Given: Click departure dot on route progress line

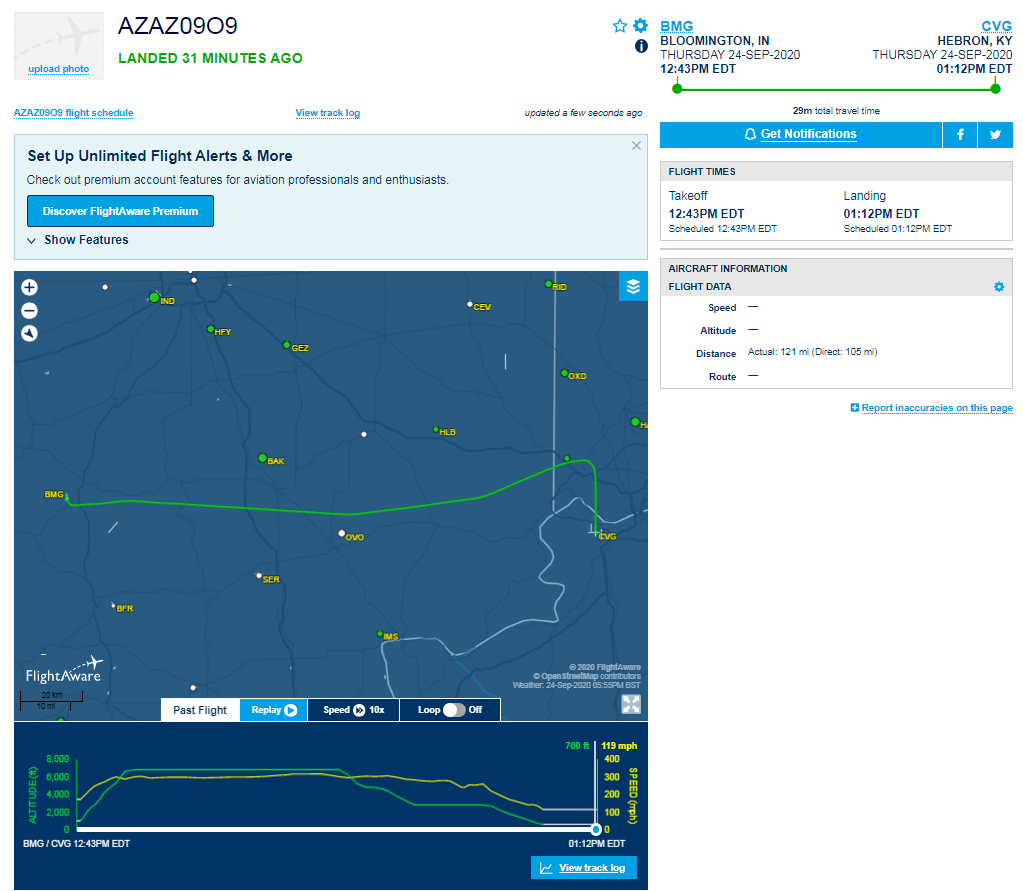Looking at the screenshot, I should (677, 89).
